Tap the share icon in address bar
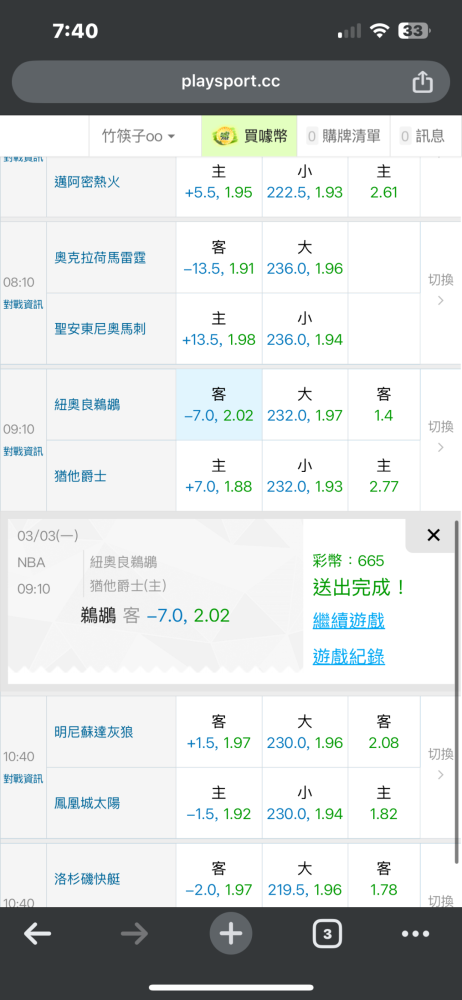The image size is (462, 1000). coord(422,82)
